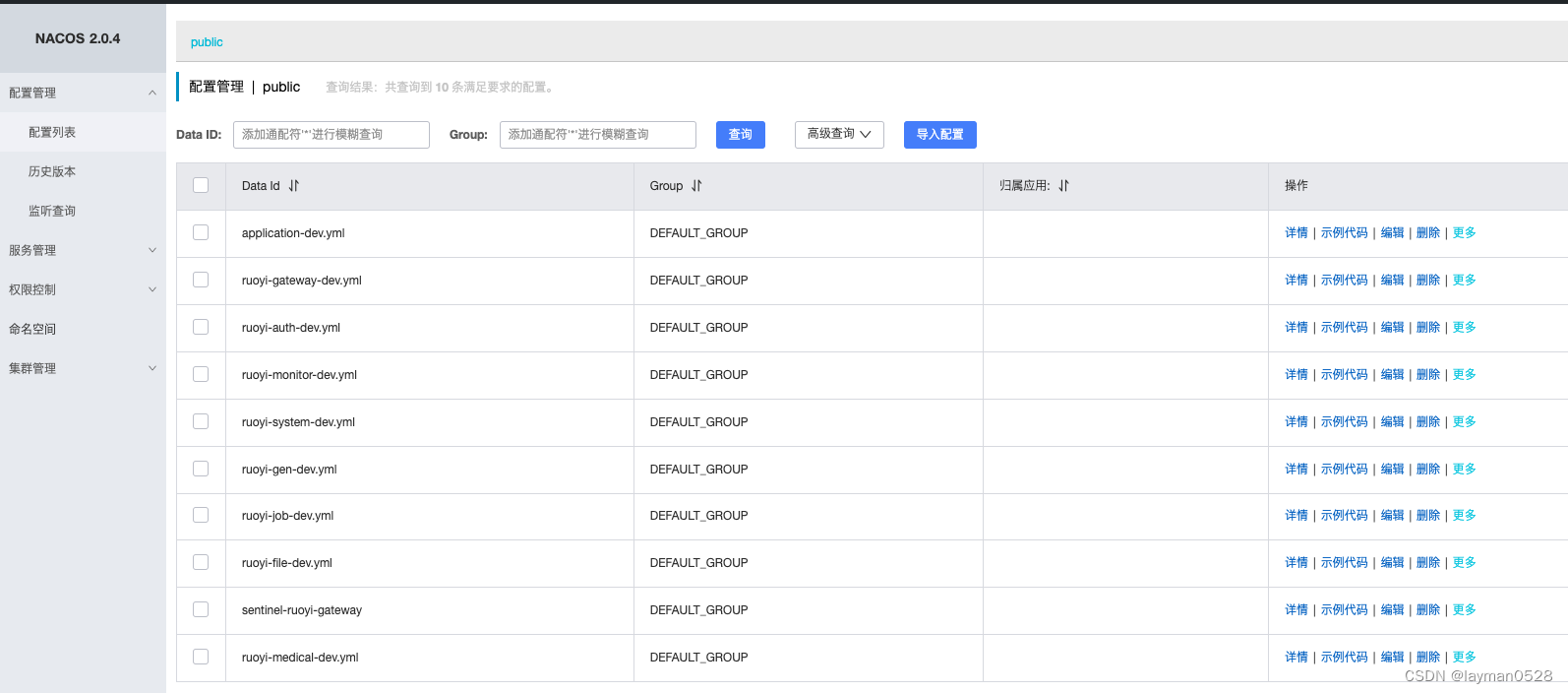
Task: Open 更多 menu for ruoyi-gen-dev.yml
Action: coord(1465,470)
